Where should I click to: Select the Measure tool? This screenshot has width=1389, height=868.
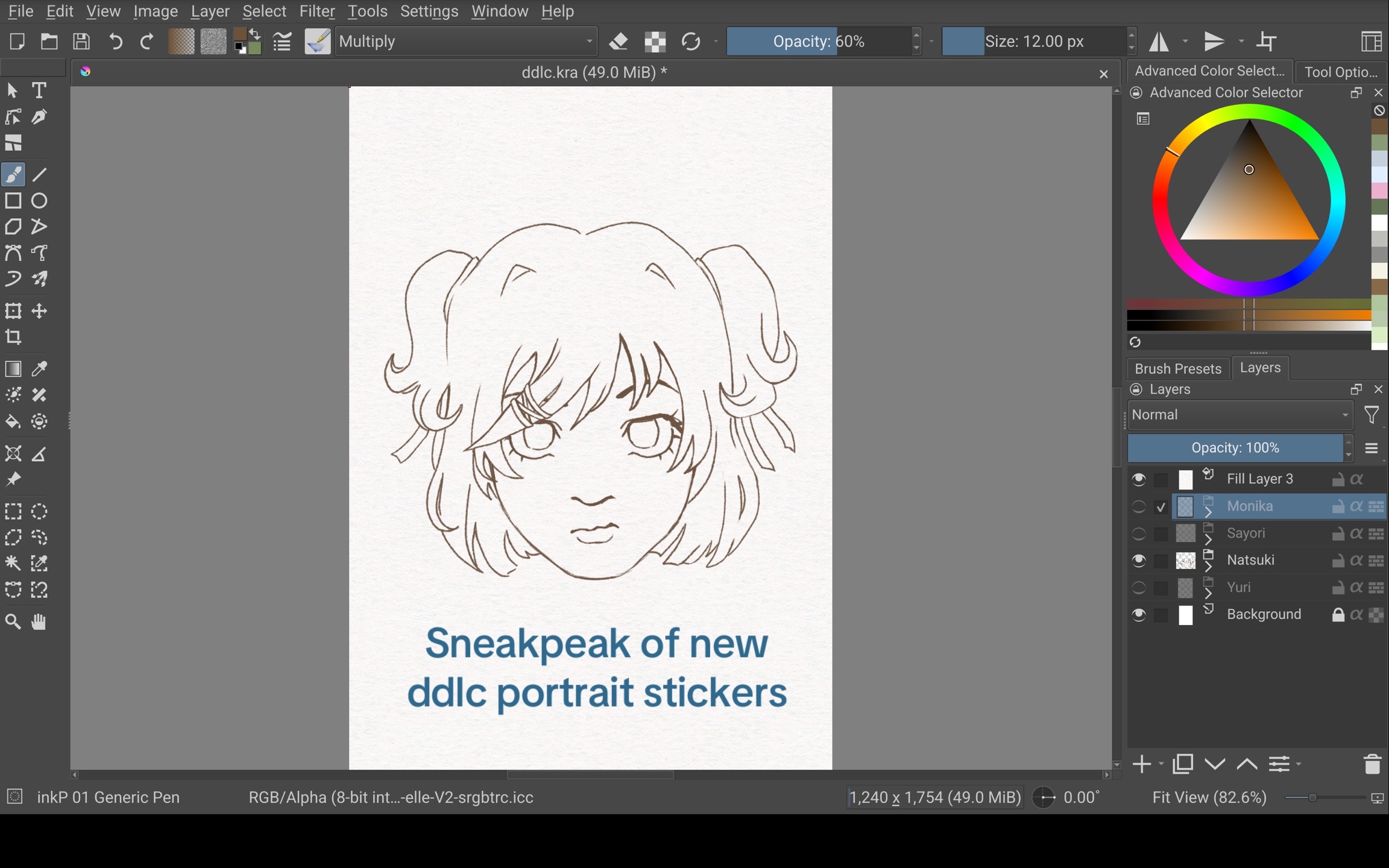39,454
